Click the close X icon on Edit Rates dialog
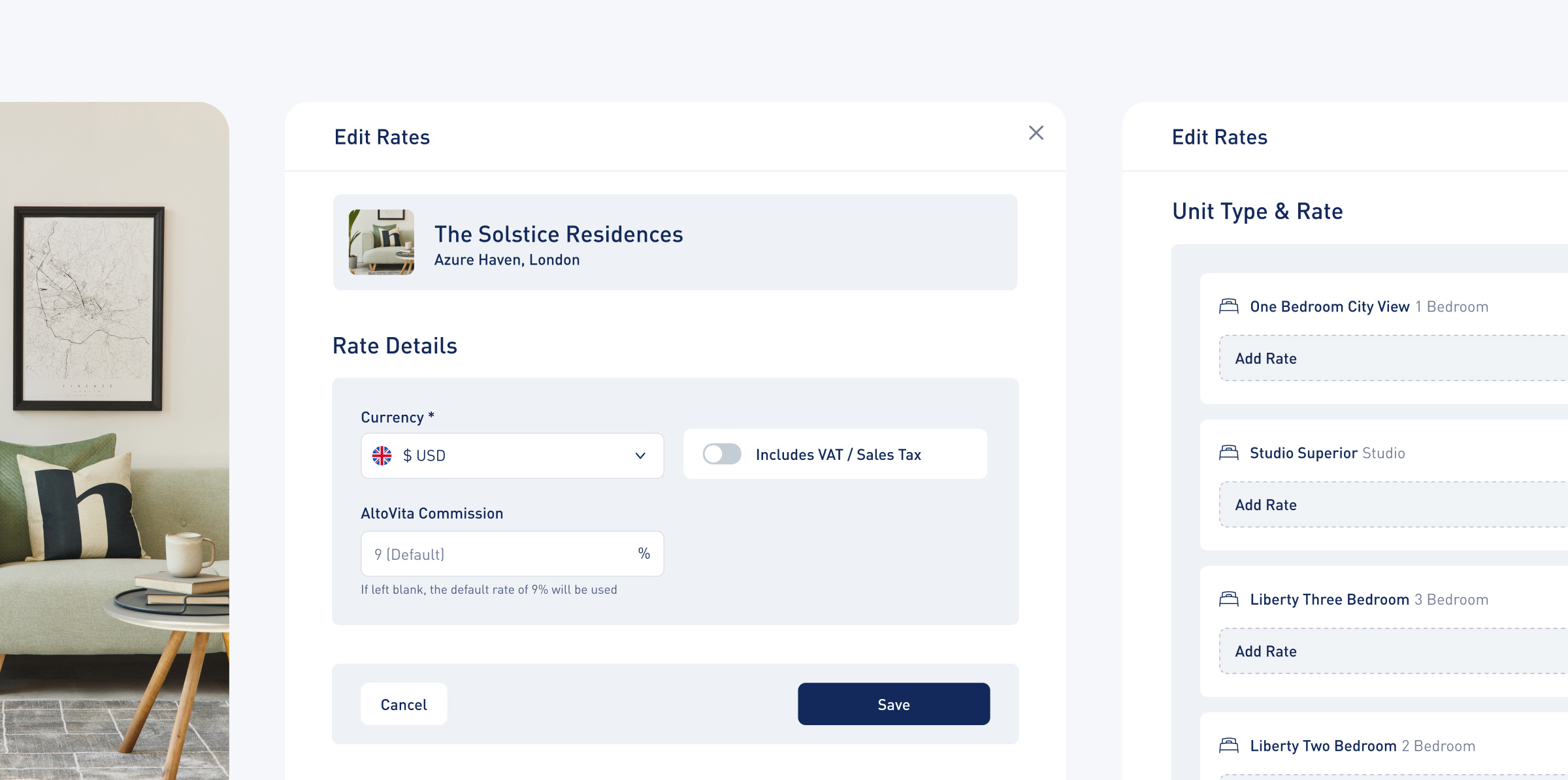This screenshot has width=1568, height=780. (x=1037, y=133)
